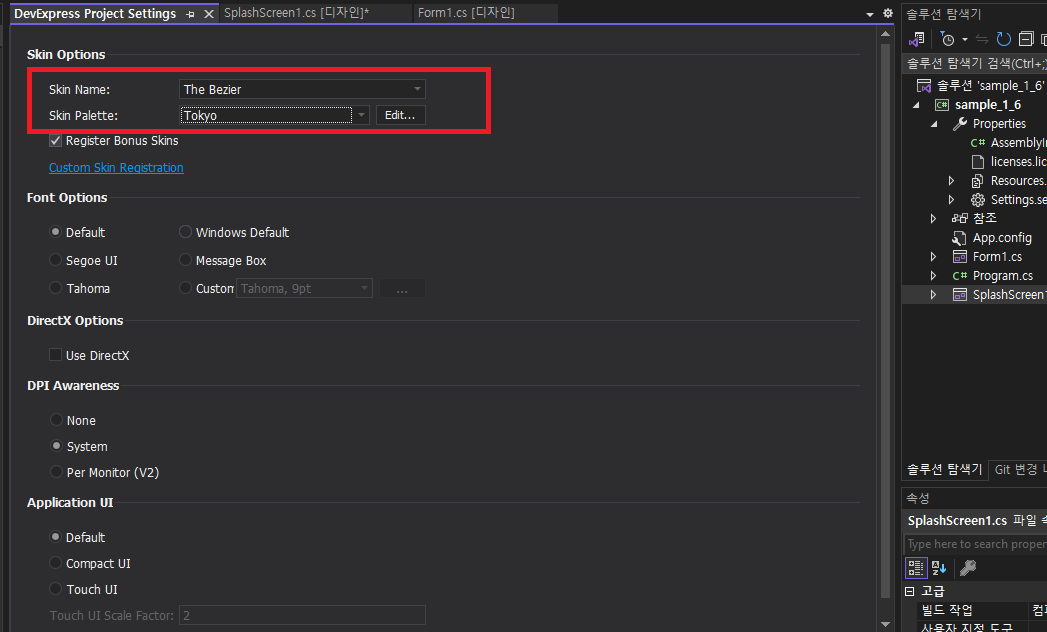Set DPI Awareness to Per Monitor (V2)
This screenshot has width=1047, height=632.
point(56,472)
